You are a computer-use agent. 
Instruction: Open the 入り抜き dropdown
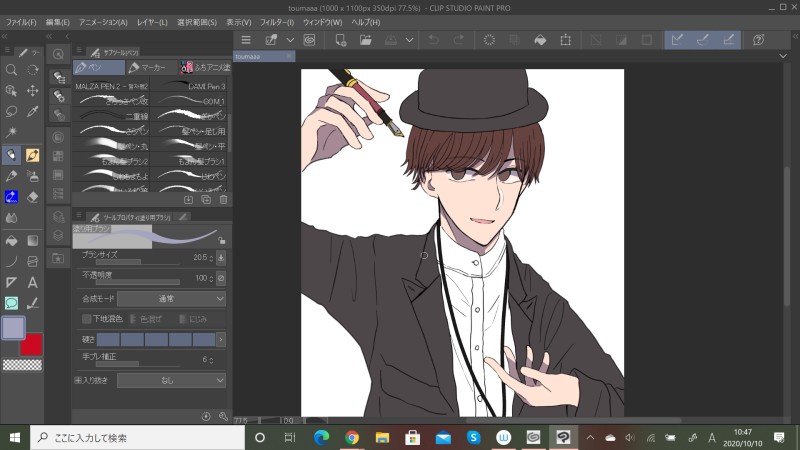coord(171,380)
